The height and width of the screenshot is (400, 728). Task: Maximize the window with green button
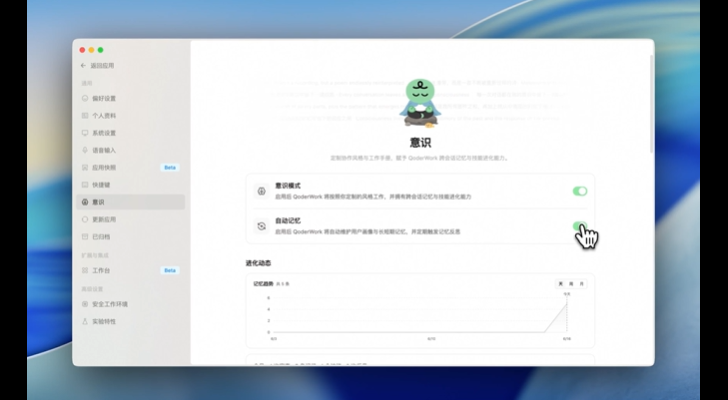(100, 50)
